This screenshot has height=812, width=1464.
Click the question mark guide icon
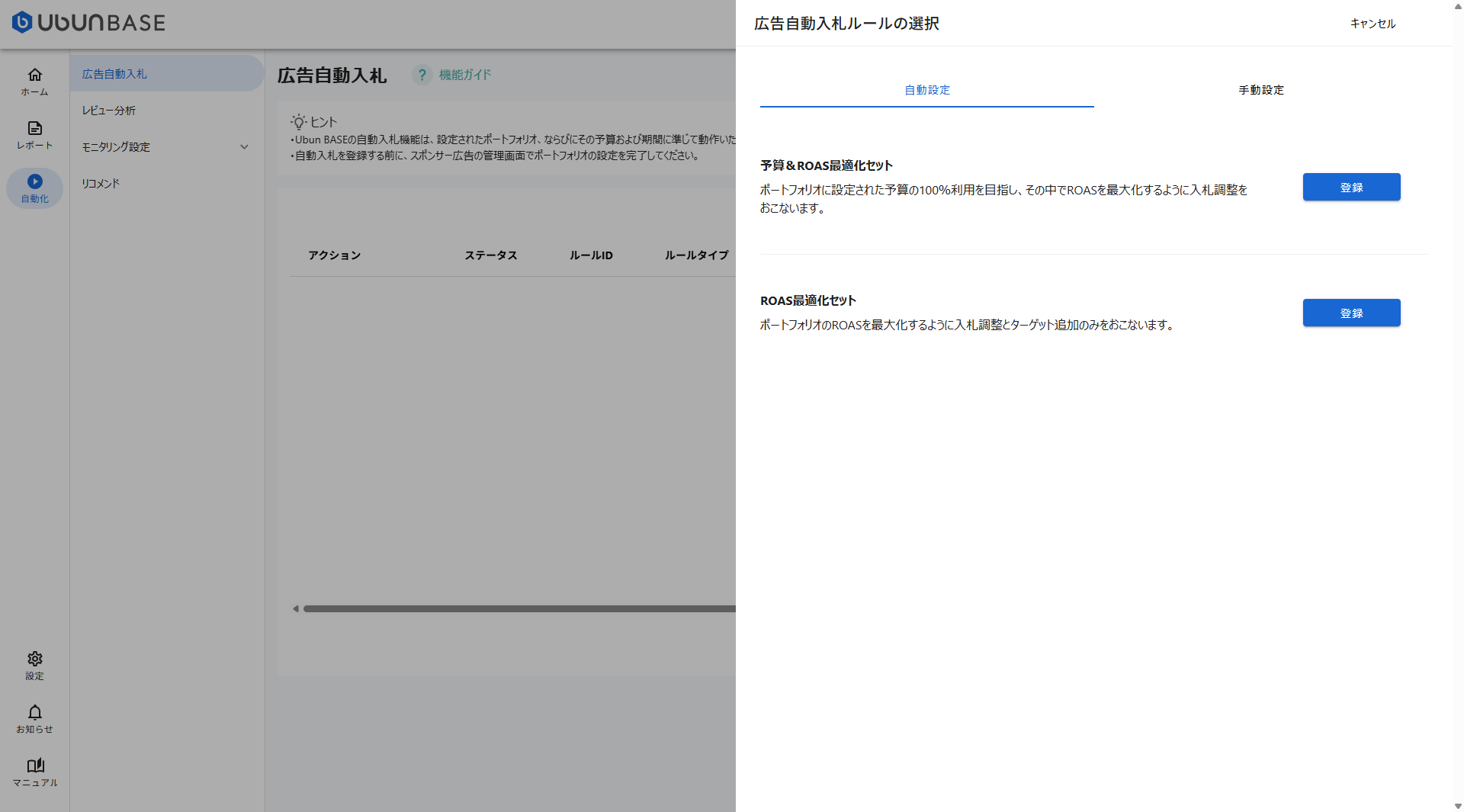pos(422,75)
